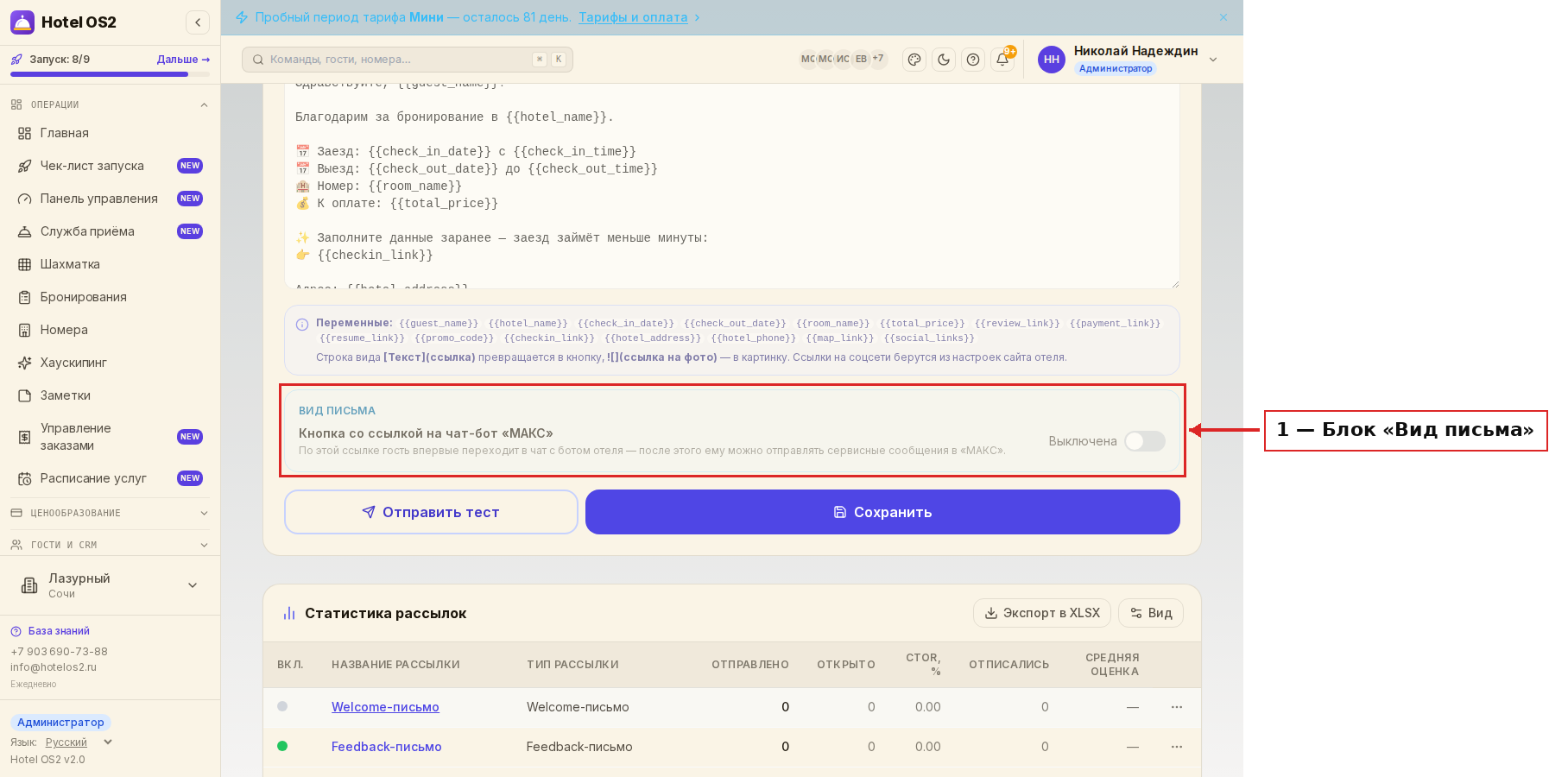Toggle dark mode moon icon
The width and height of the screenshot is (1568, 777).
944,60
